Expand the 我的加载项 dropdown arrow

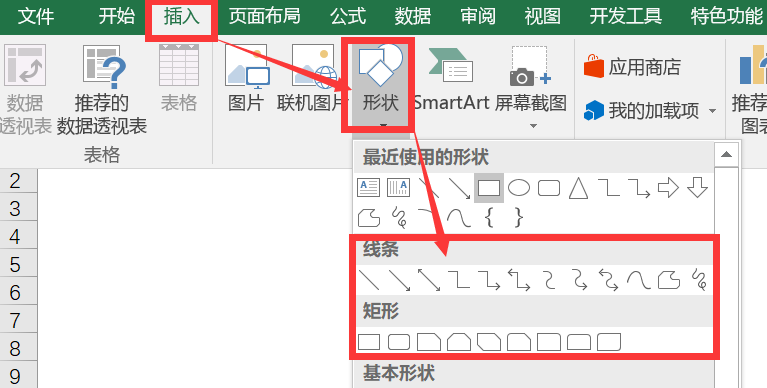click(x=712, y=112)
